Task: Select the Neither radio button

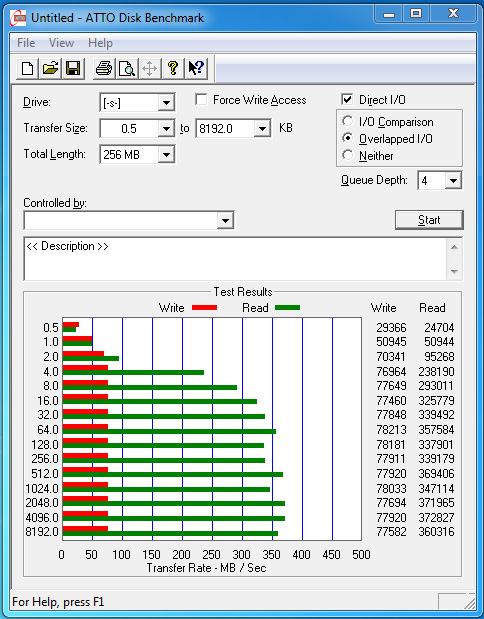Action: tap(347, 155)
